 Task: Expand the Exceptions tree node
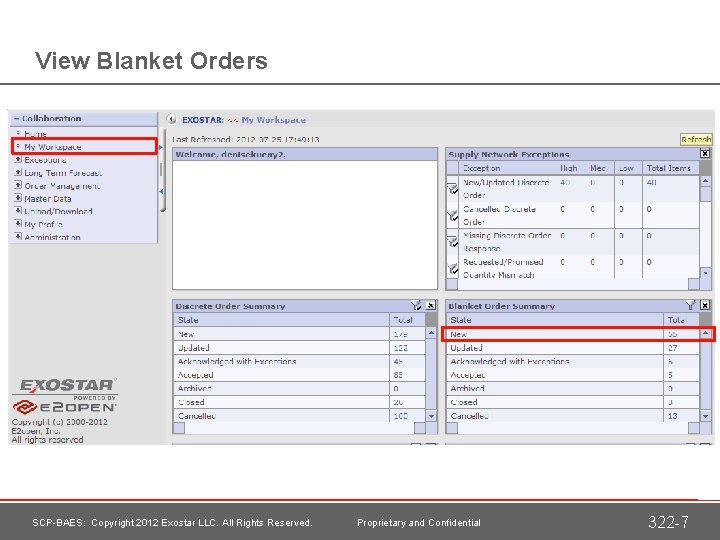[18, 160]
